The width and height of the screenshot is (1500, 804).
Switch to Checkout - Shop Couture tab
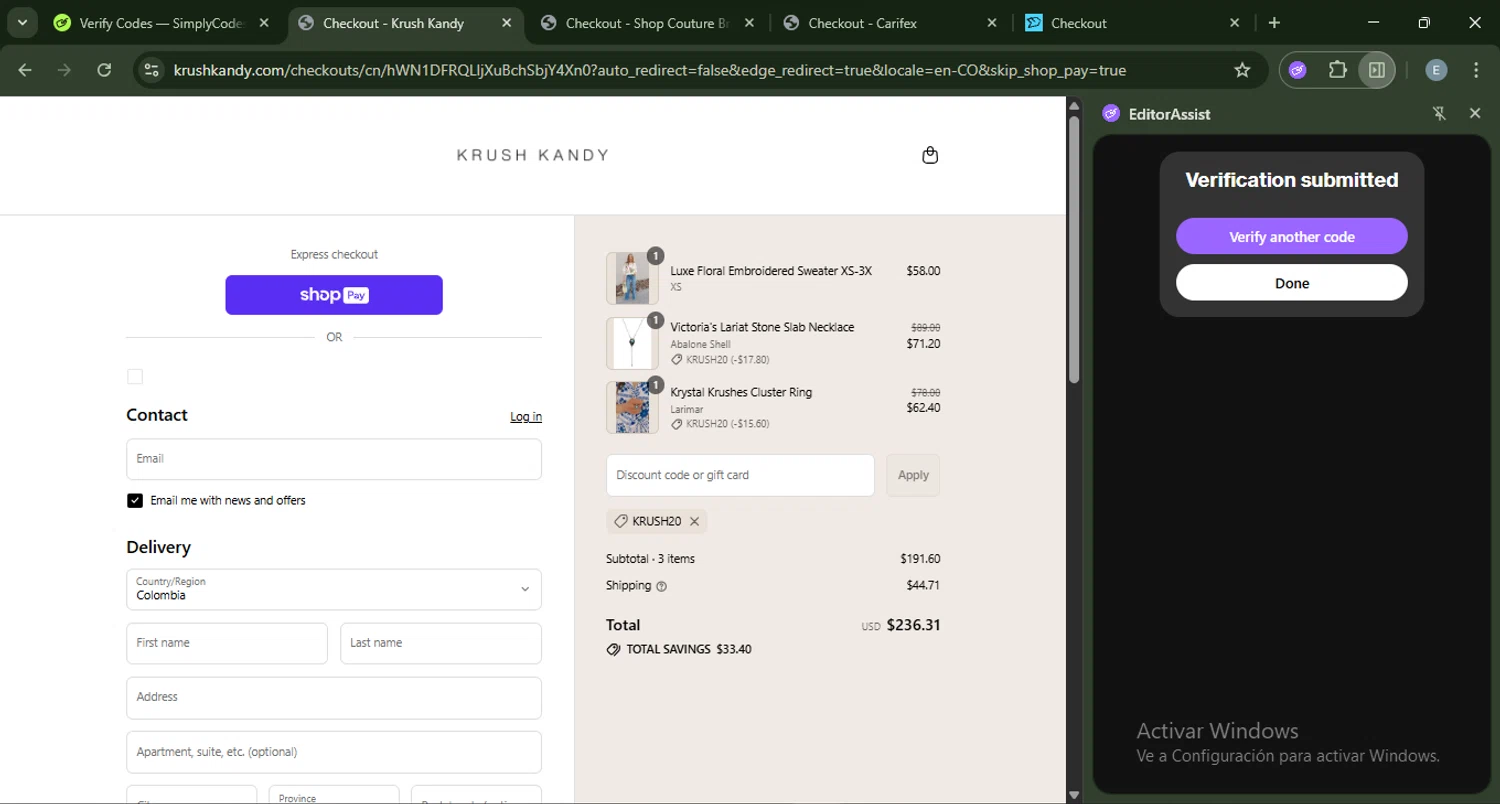[647, 23]
